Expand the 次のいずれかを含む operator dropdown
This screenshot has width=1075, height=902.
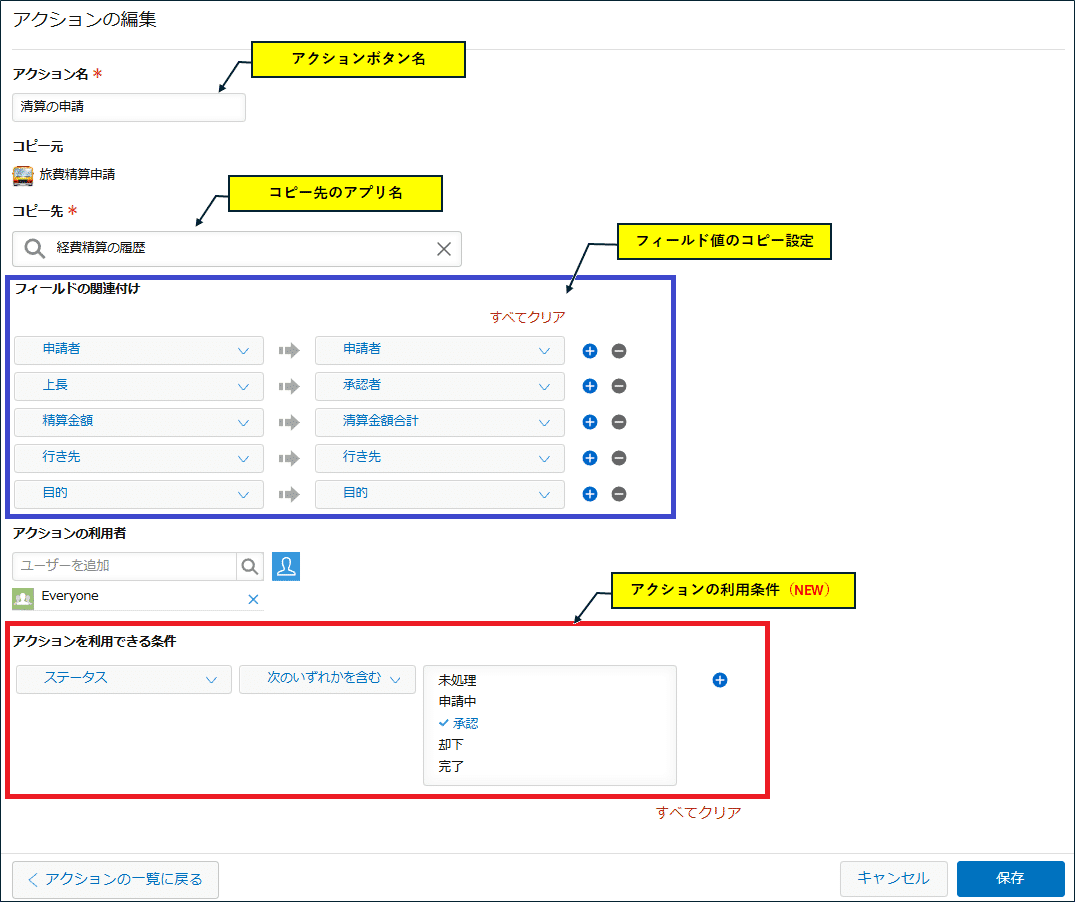pyautogui.click(x=327, y=679)
